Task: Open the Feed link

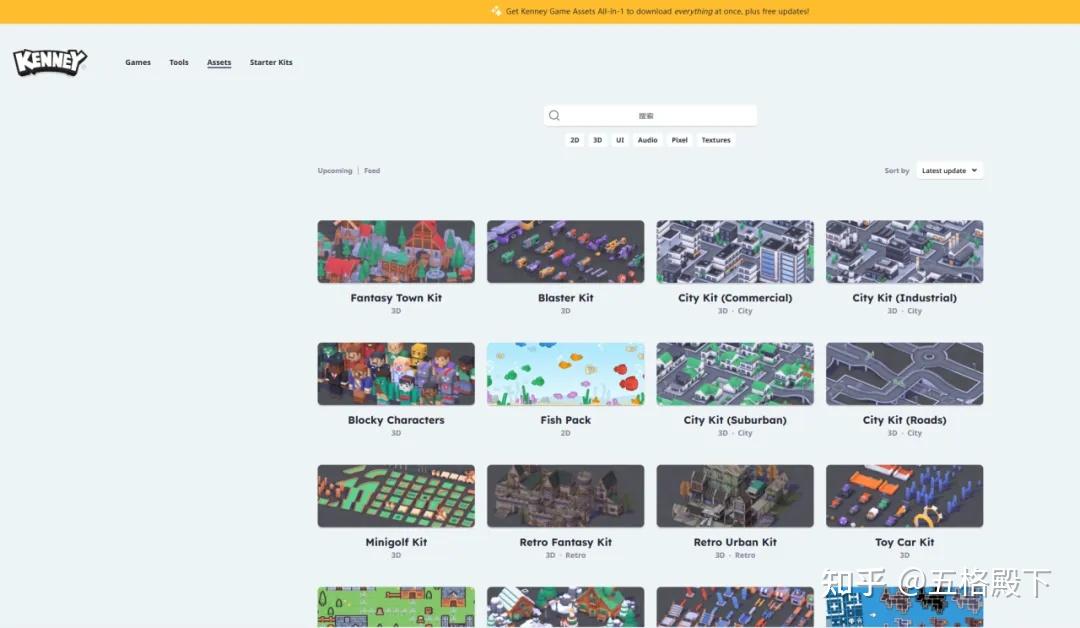Action: pos(372,171)
